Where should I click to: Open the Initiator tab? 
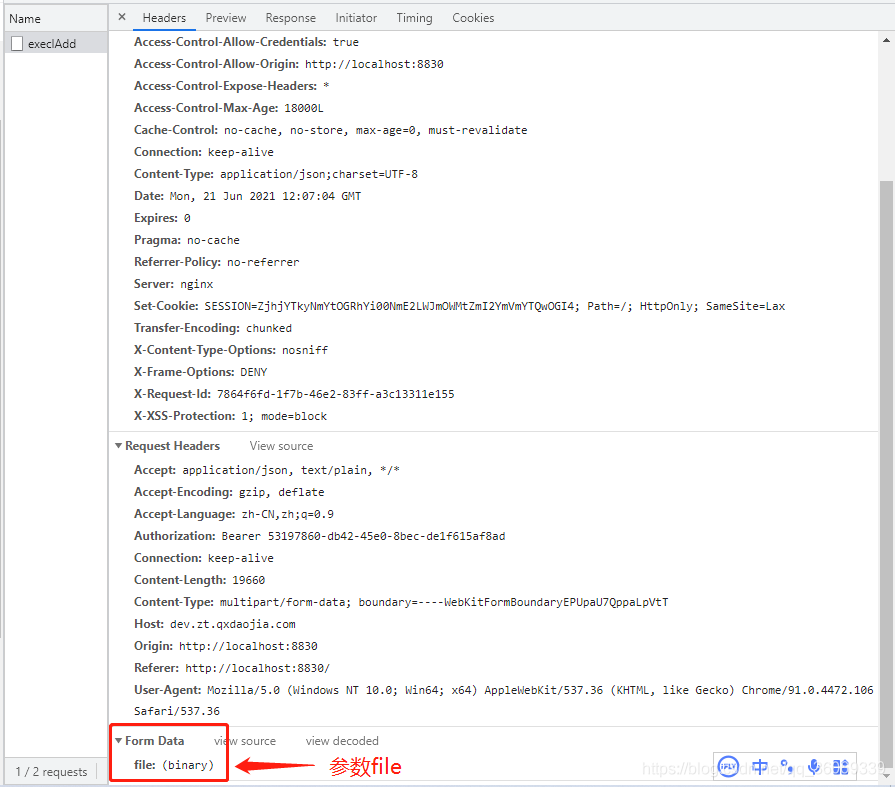(x=356, y=17)
